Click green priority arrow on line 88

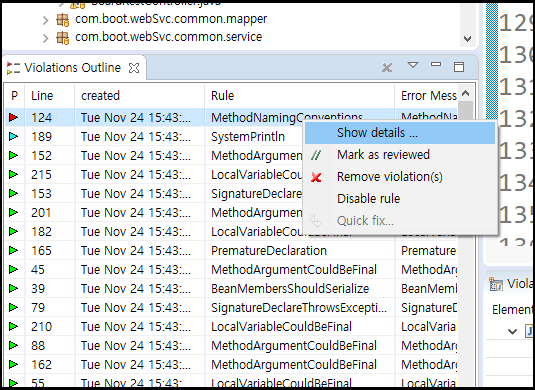pos(13,346)
